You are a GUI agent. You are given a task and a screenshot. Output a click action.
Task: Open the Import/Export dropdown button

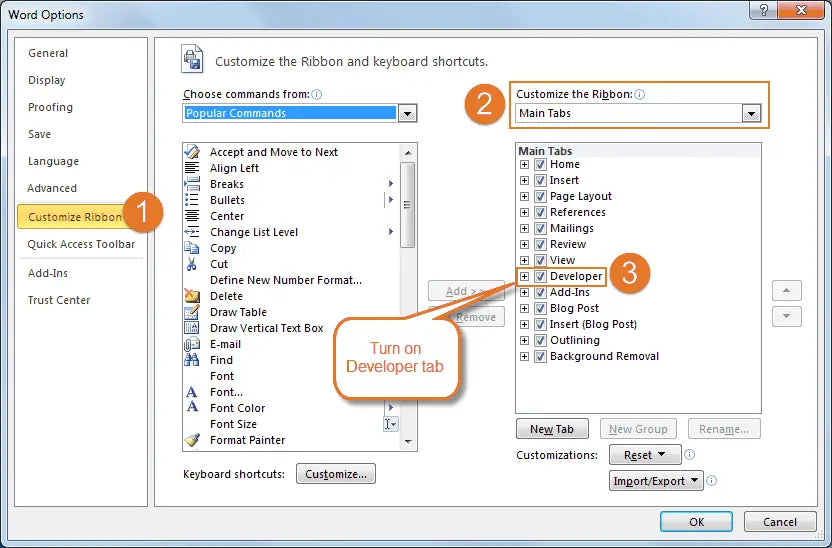click(656, 481)
